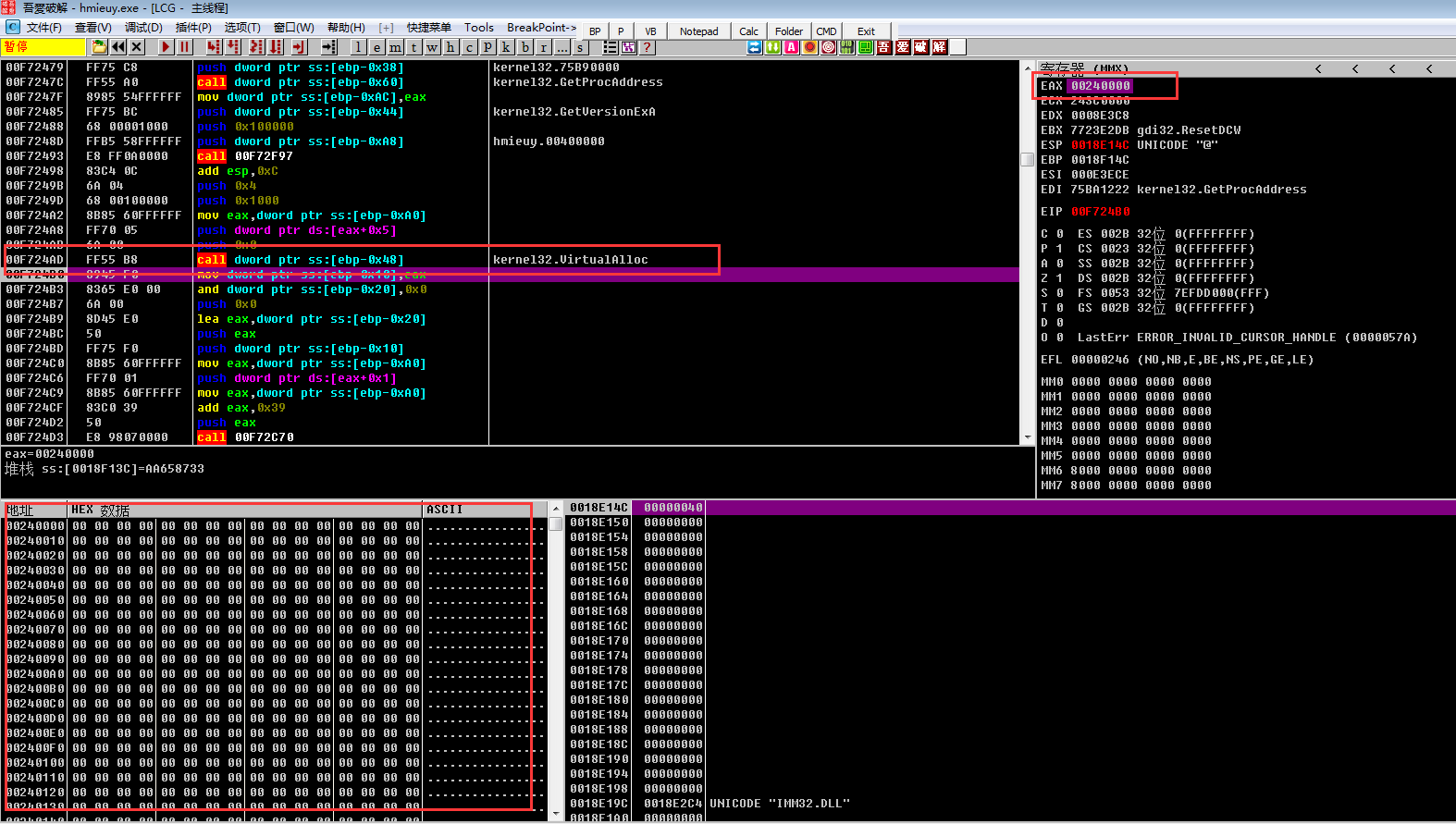
Task: Click the Exit quick button
Action: click(866, 31)
